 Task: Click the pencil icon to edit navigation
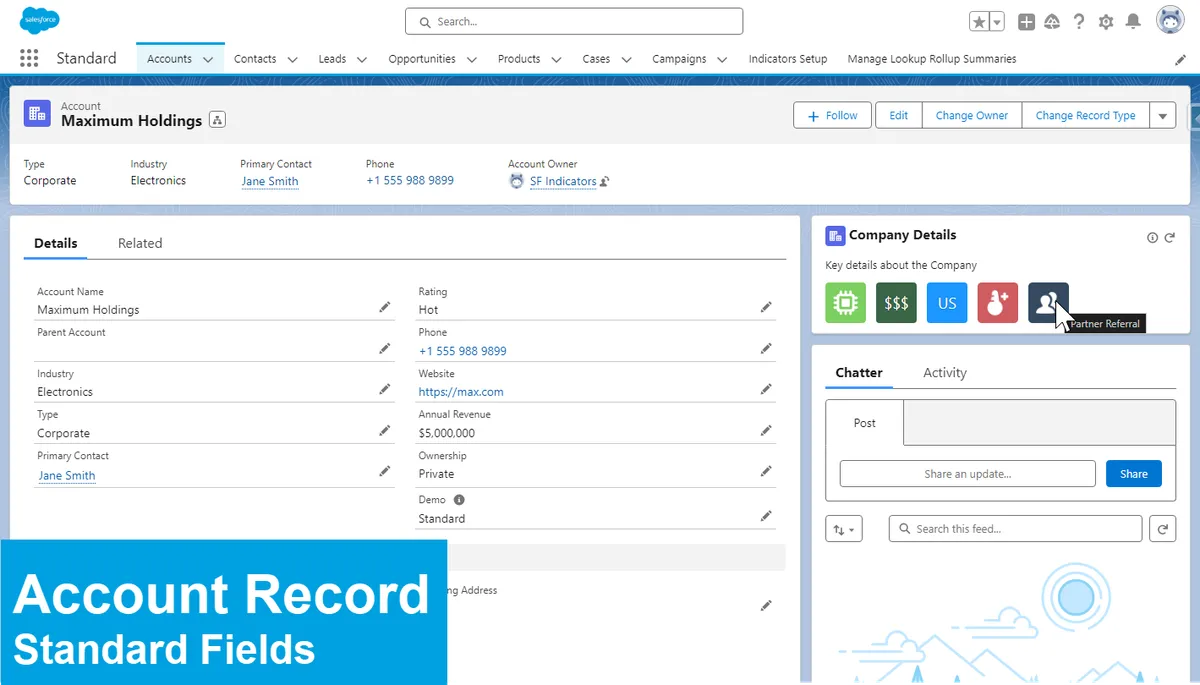click(1180, 60)
